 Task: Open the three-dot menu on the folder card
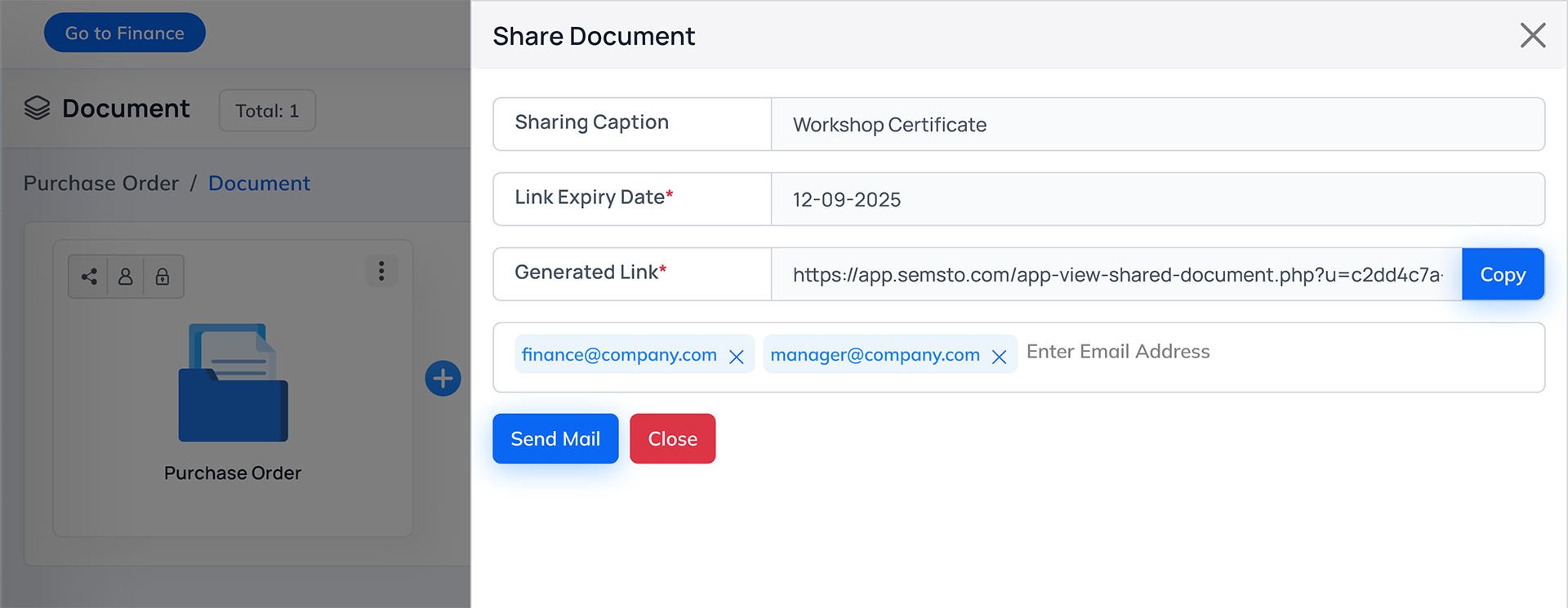[x=381, y=271]
